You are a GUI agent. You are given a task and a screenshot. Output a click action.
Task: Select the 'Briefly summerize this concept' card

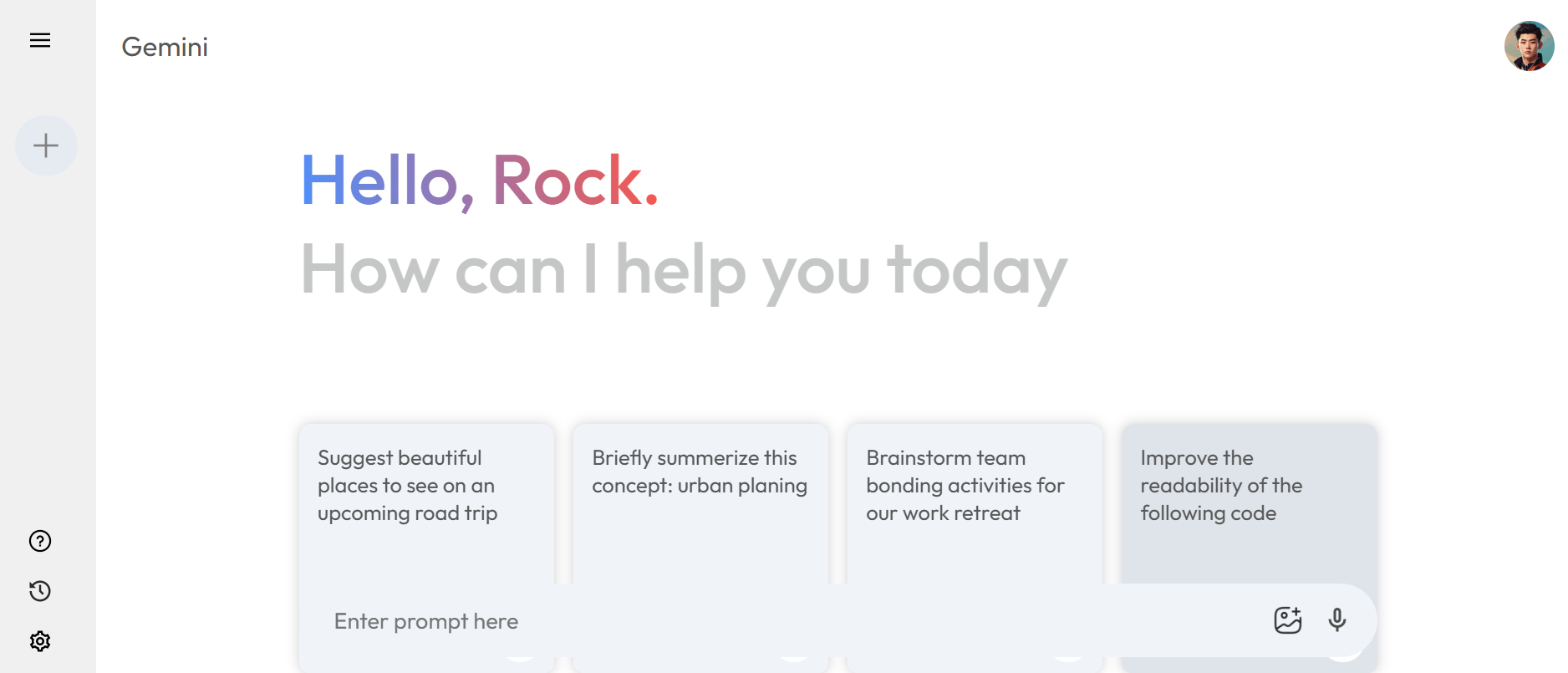pyautogui.click(x=700, y=503)
